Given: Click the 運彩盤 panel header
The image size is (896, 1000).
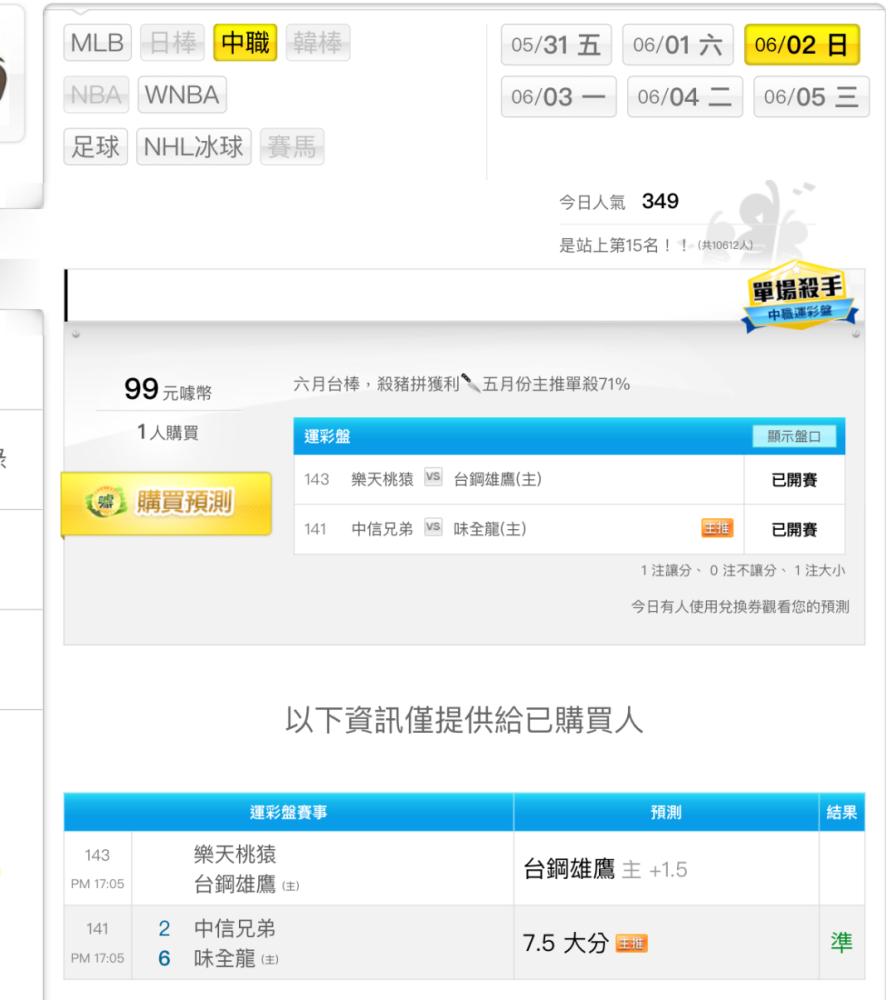Looking at the screenshot, I should coord(569,436).
